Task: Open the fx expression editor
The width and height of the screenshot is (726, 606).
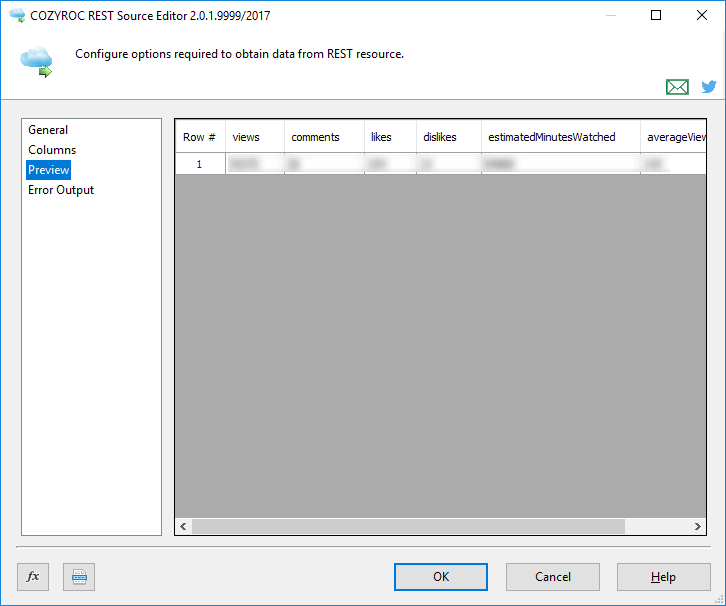Action: 33,577
